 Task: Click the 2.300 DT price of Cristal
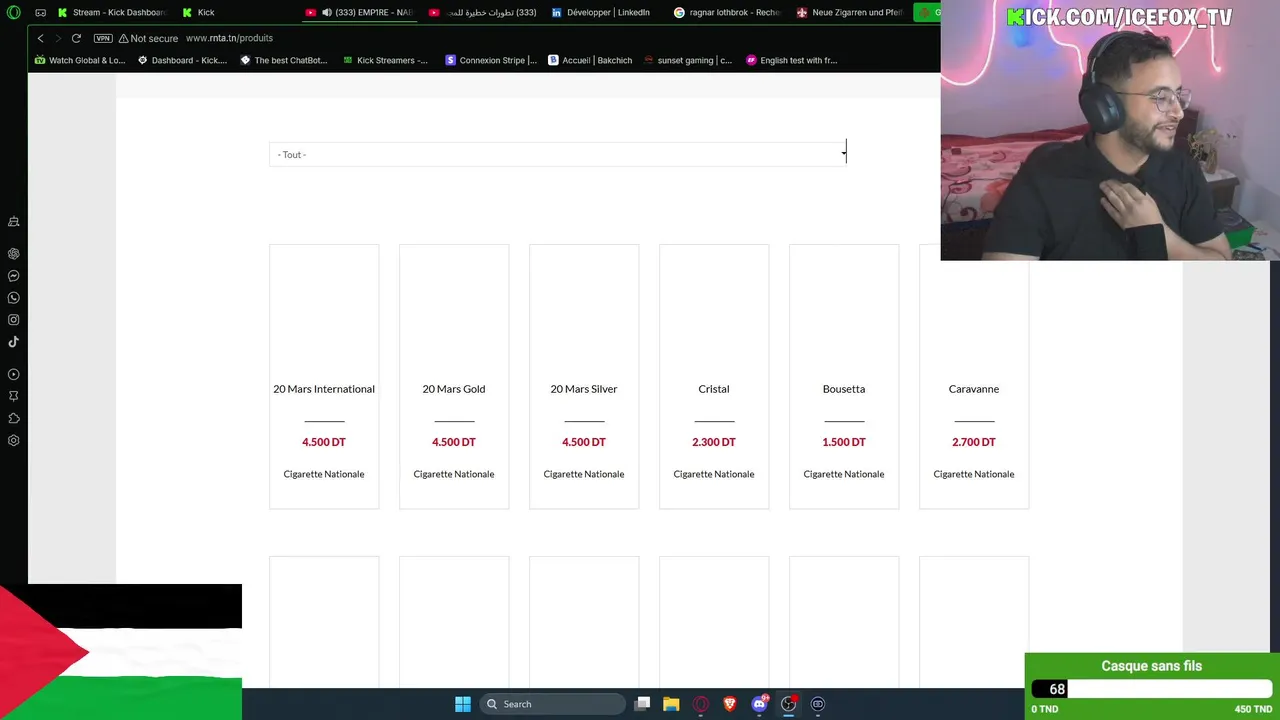click(714, 442)
